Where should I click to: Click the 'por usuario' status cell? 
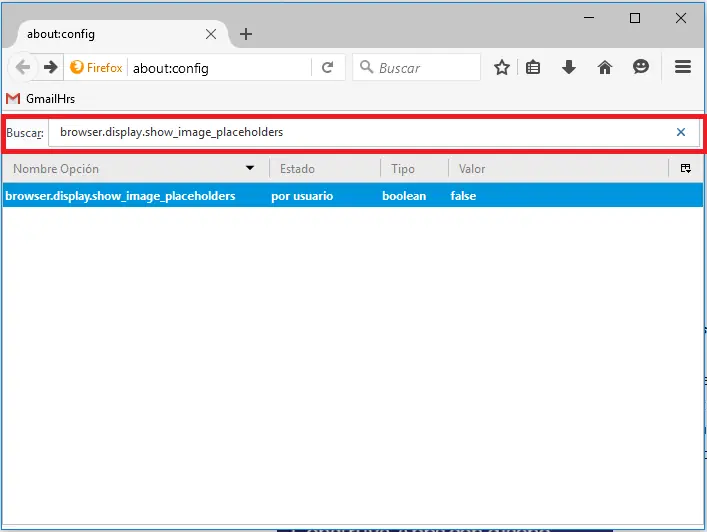tap(302, 196)
